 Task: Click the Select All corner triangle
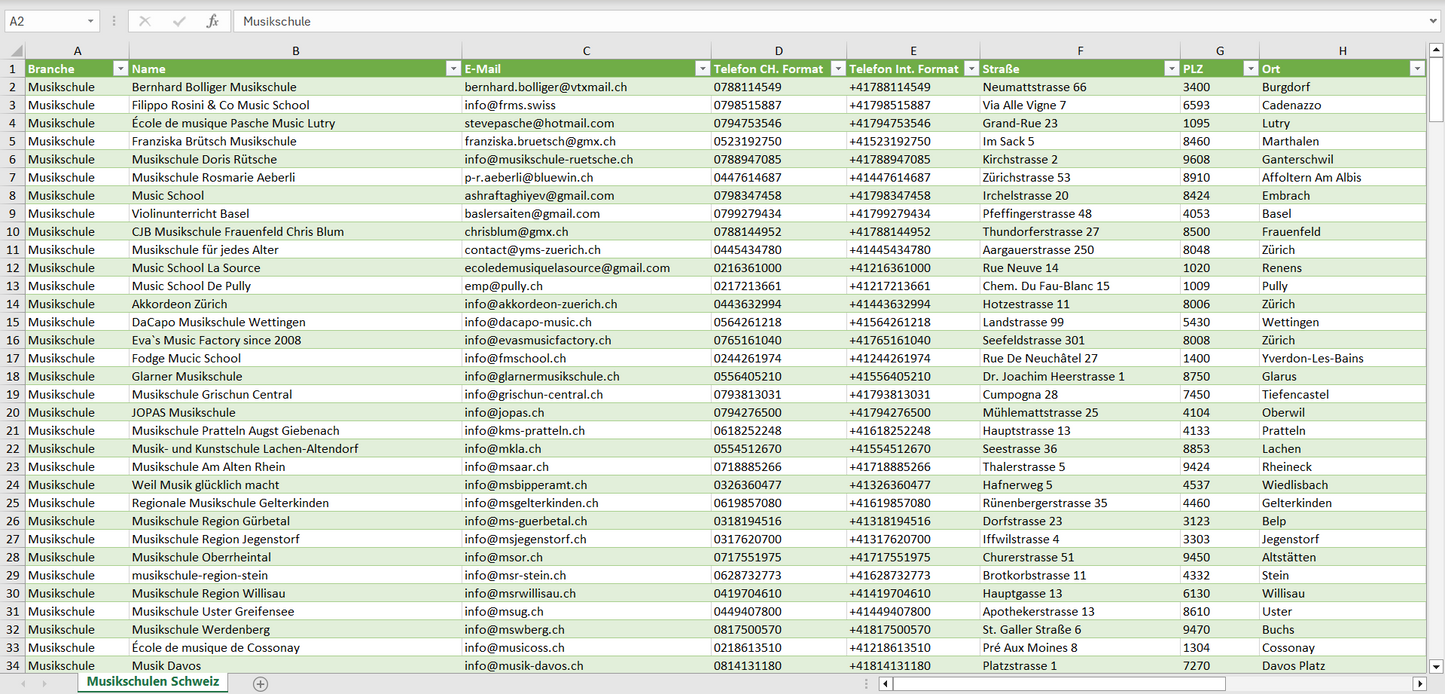point(16,51)
